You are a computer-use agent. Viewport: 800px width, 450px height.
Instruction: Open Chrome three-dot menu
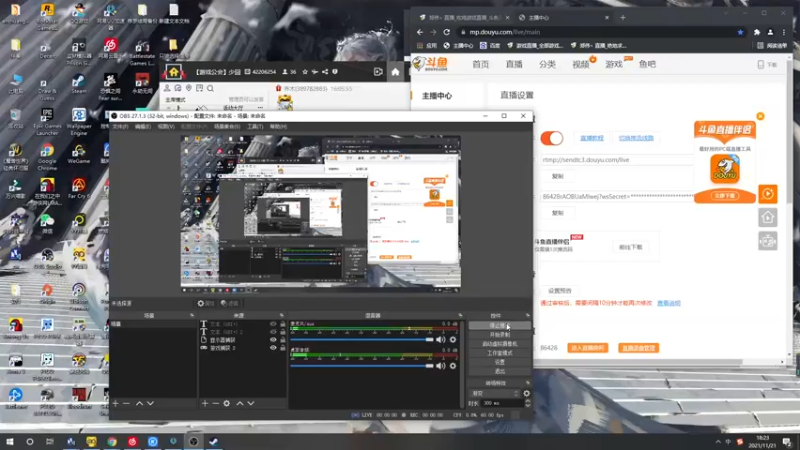pyautogui.click(x=784, y=32)
